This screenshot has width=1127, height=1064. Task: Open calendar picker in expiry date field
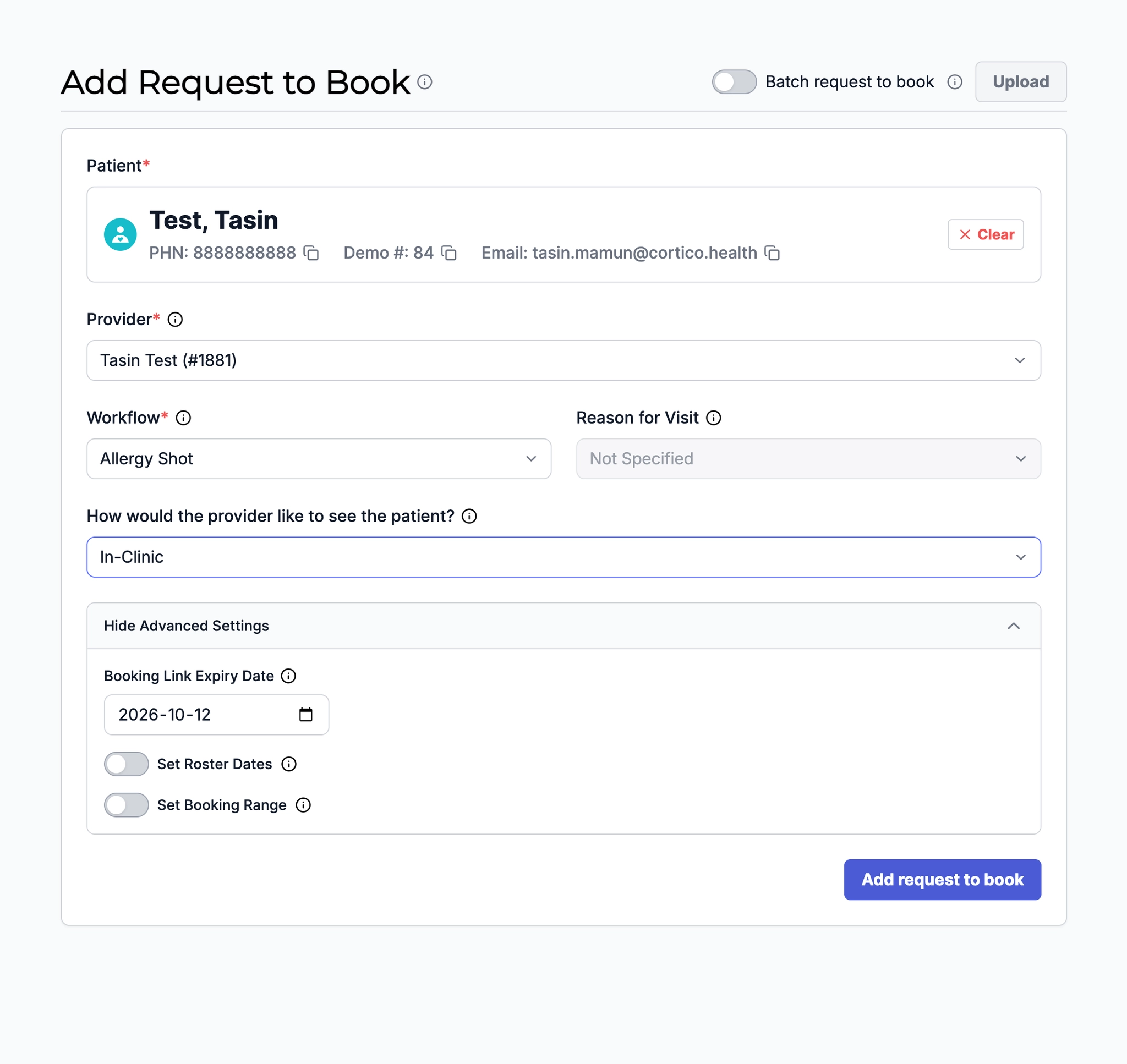click(x=306, y=715)
